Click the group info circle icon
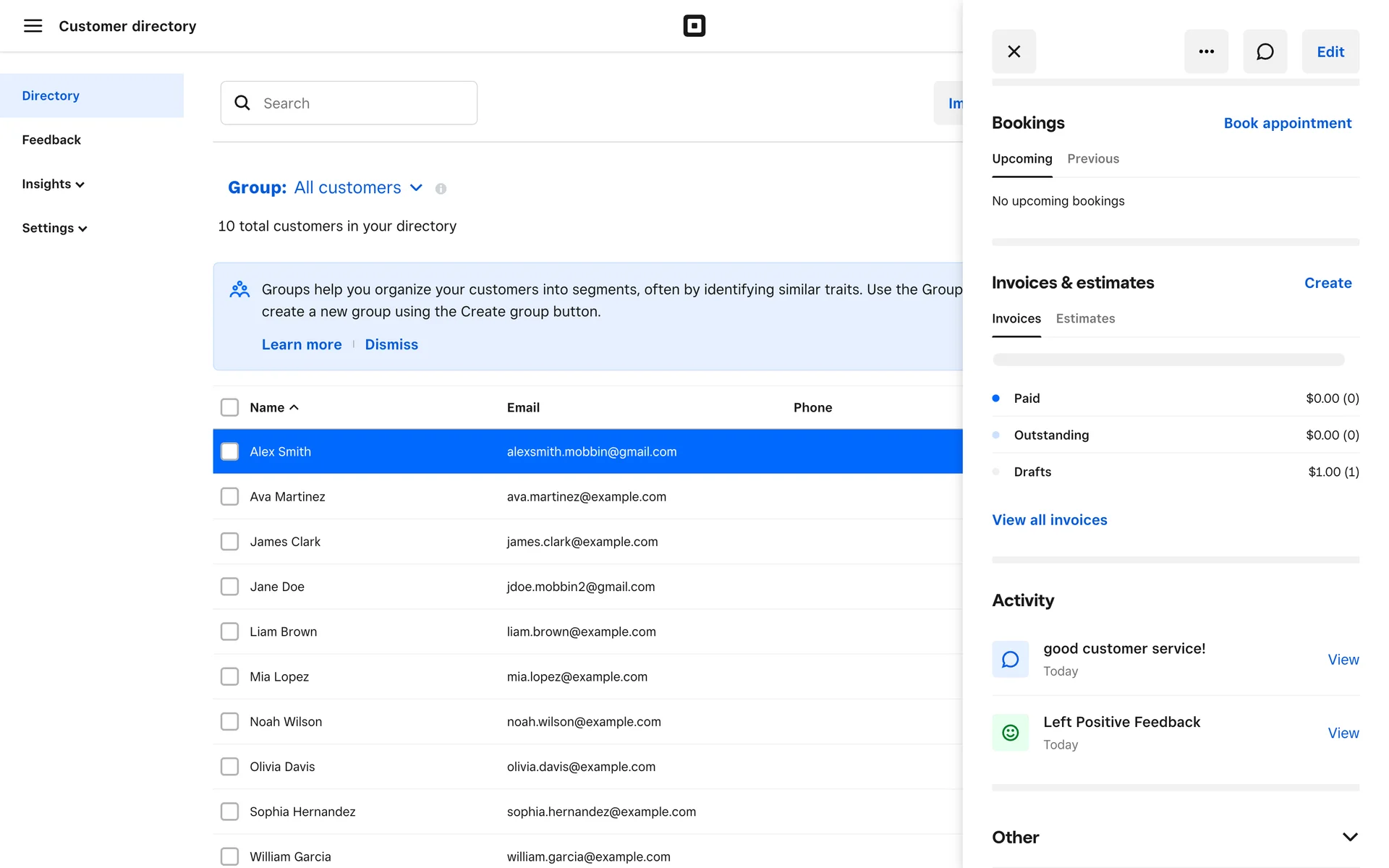This screenshot has height=868, width=1389. coord(441,189)
